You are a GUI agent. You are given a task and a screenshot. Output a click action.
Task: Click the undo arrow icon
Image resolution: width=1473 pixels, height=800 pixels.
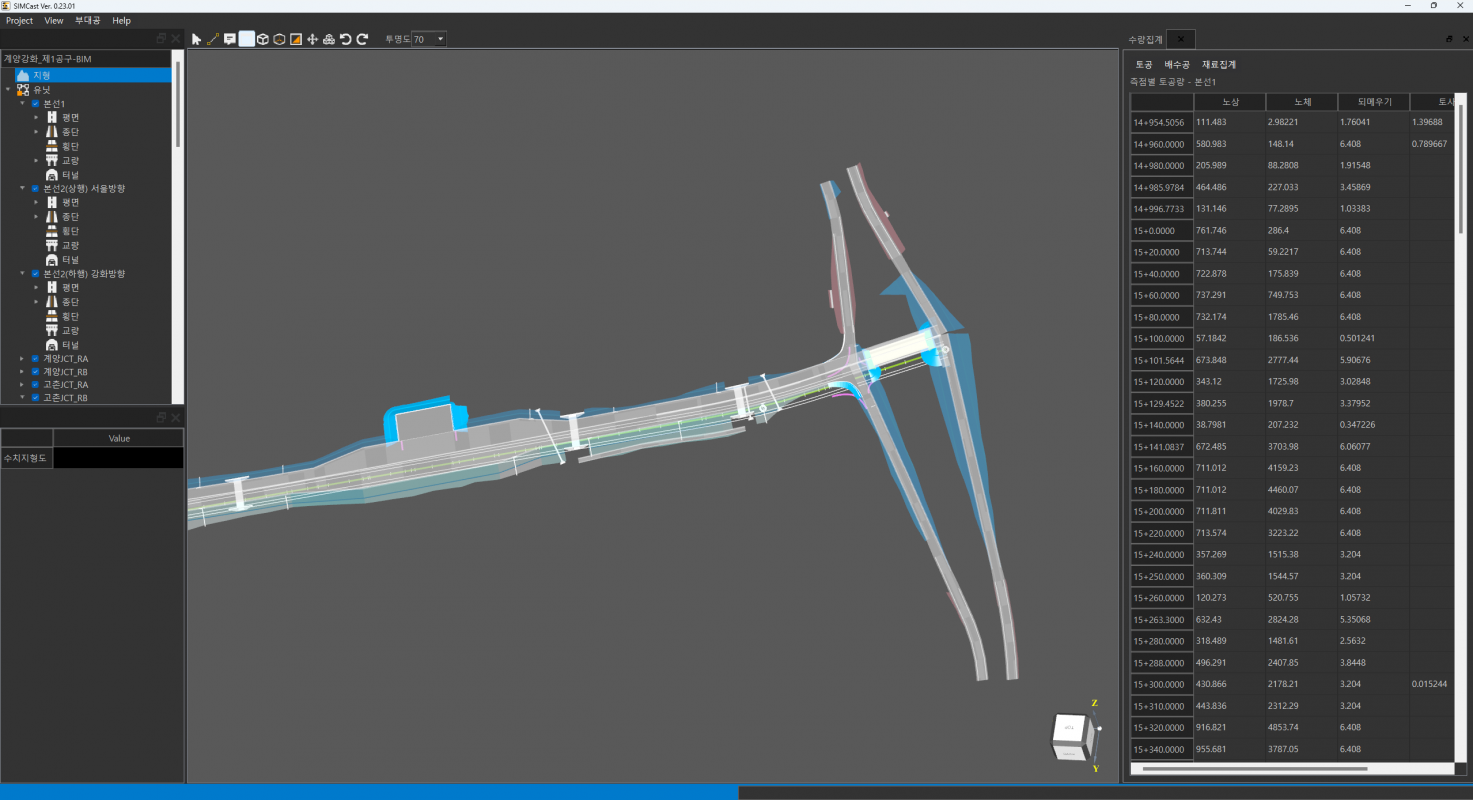click(345, 39)
